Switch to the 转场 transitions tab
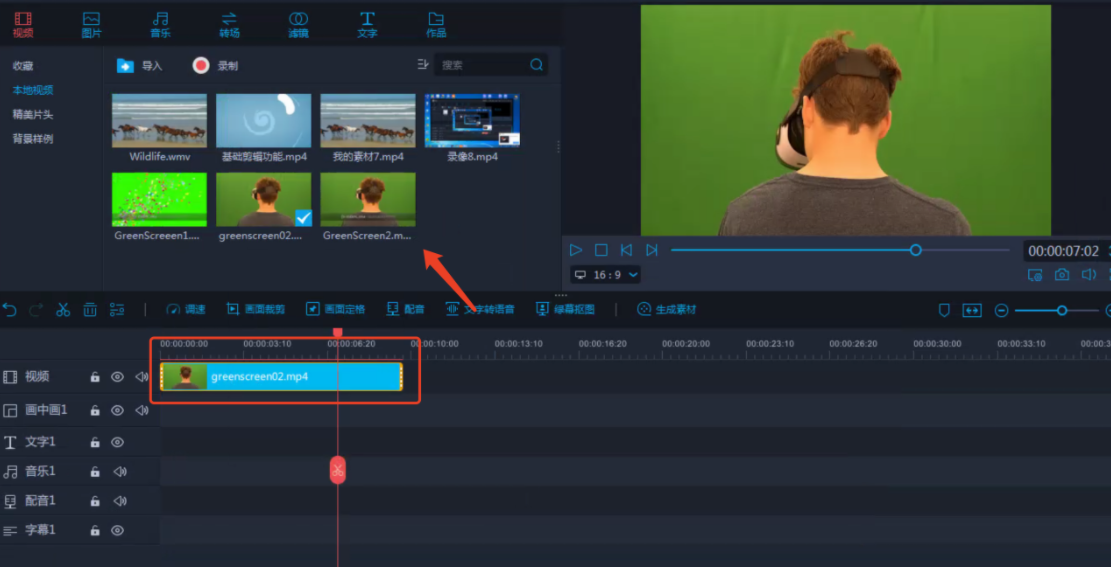 229,24
